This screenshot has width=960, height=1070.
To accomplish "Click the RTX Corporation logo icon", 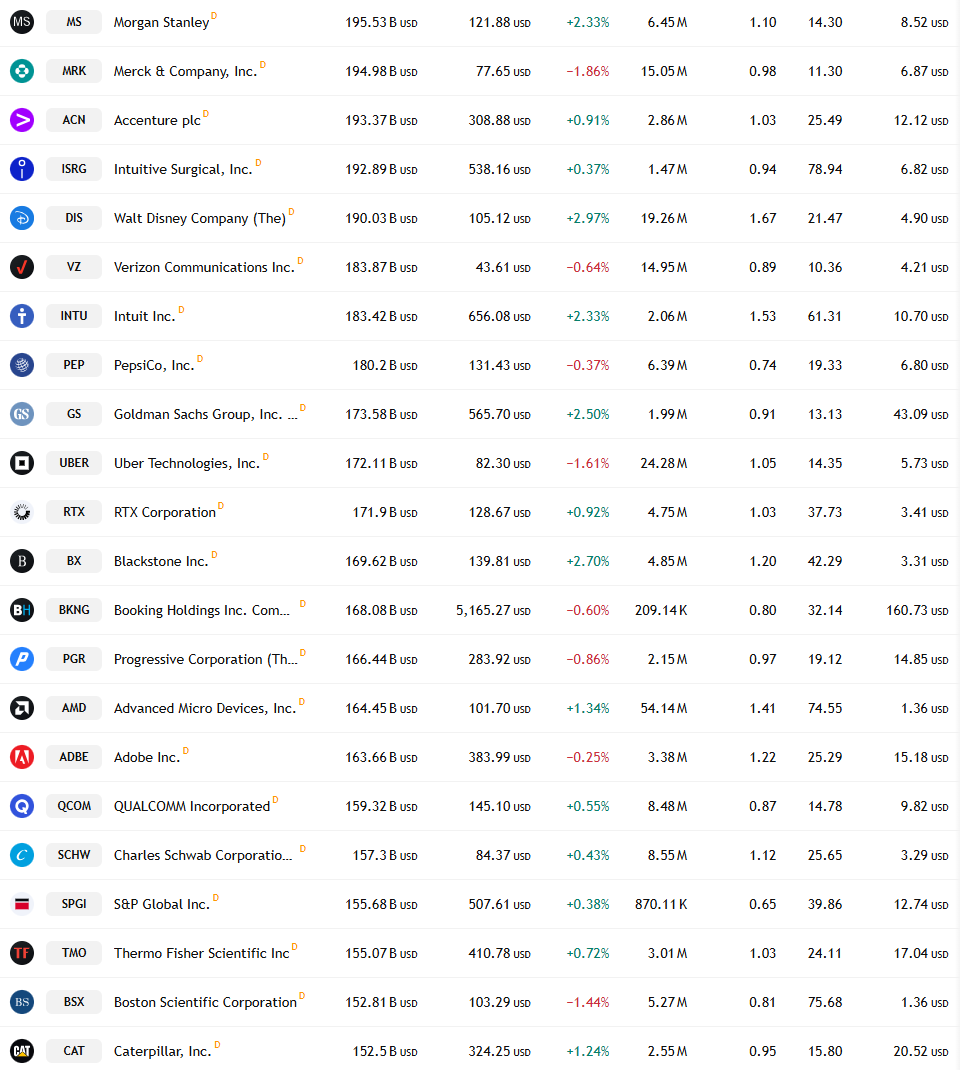I will (22, 512).
